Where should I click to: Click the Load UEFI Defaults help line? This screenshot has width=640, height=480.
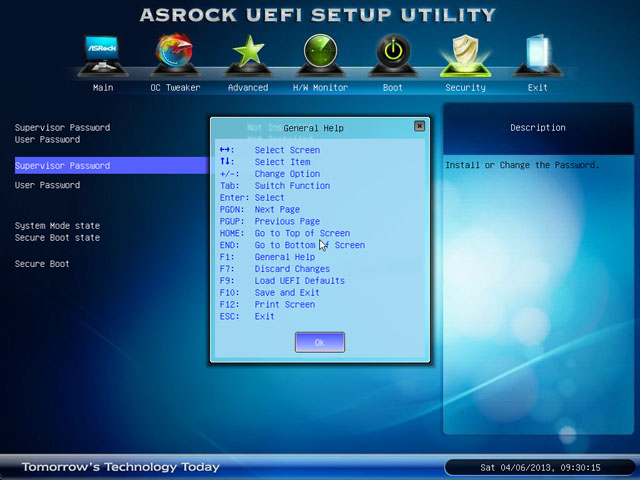[x=282, y=280]
